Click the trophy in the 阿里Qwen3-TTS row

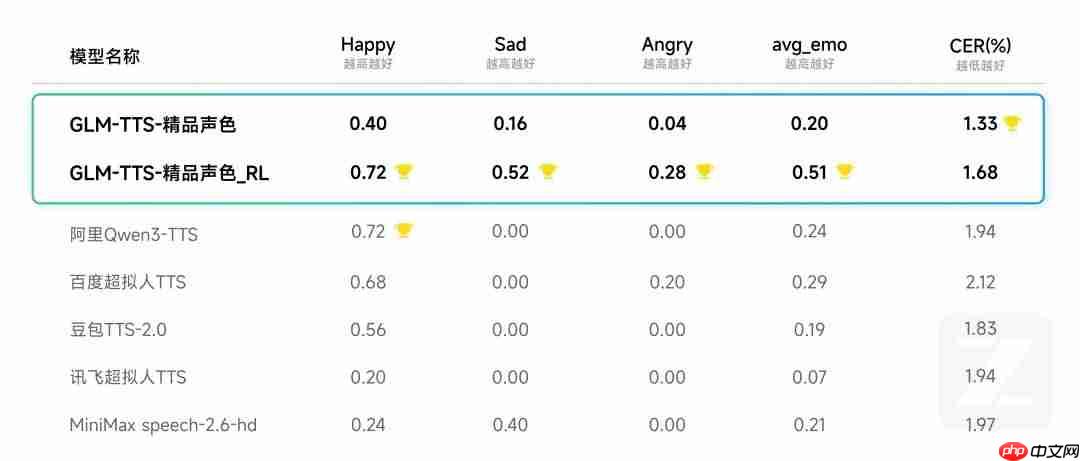click(x=403, y=231)
